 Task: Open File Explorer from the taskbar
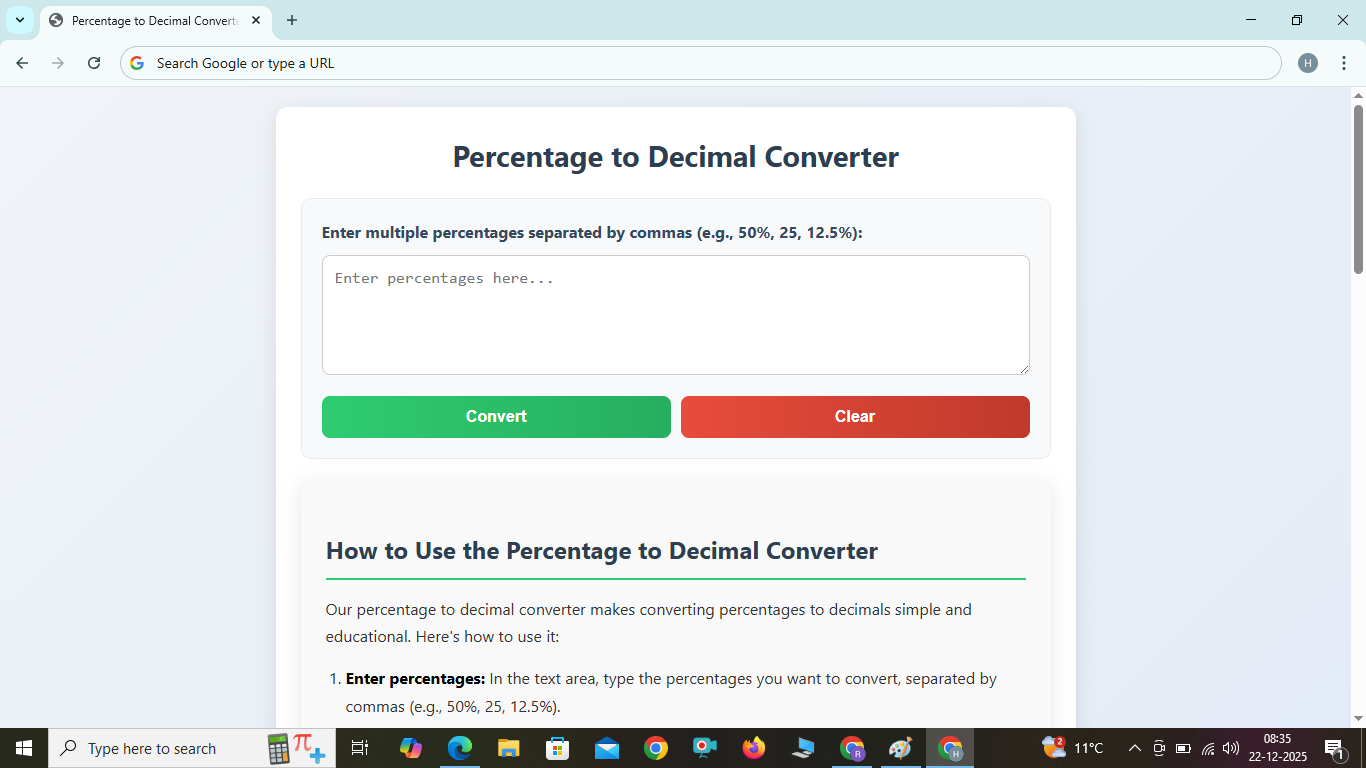(508, 747)
